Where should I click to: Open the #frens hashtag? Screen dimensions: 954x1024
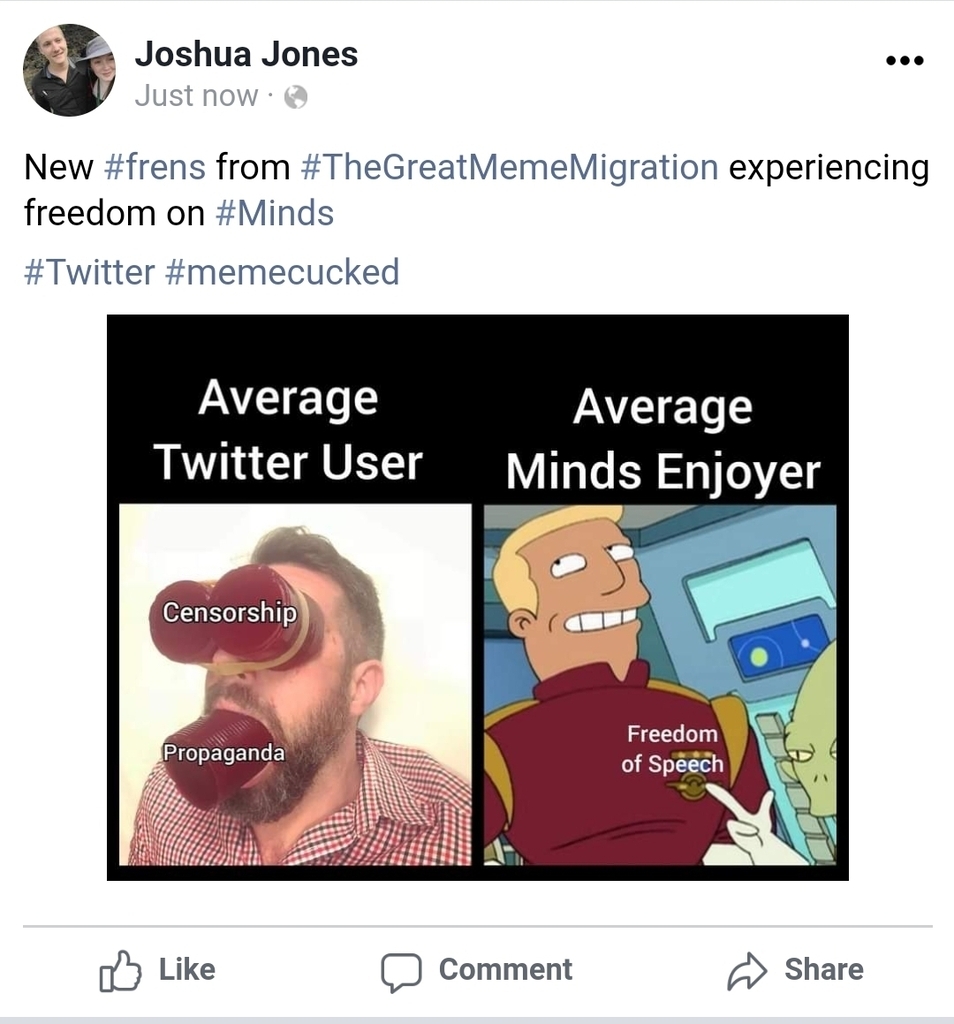tap(155, 167)
